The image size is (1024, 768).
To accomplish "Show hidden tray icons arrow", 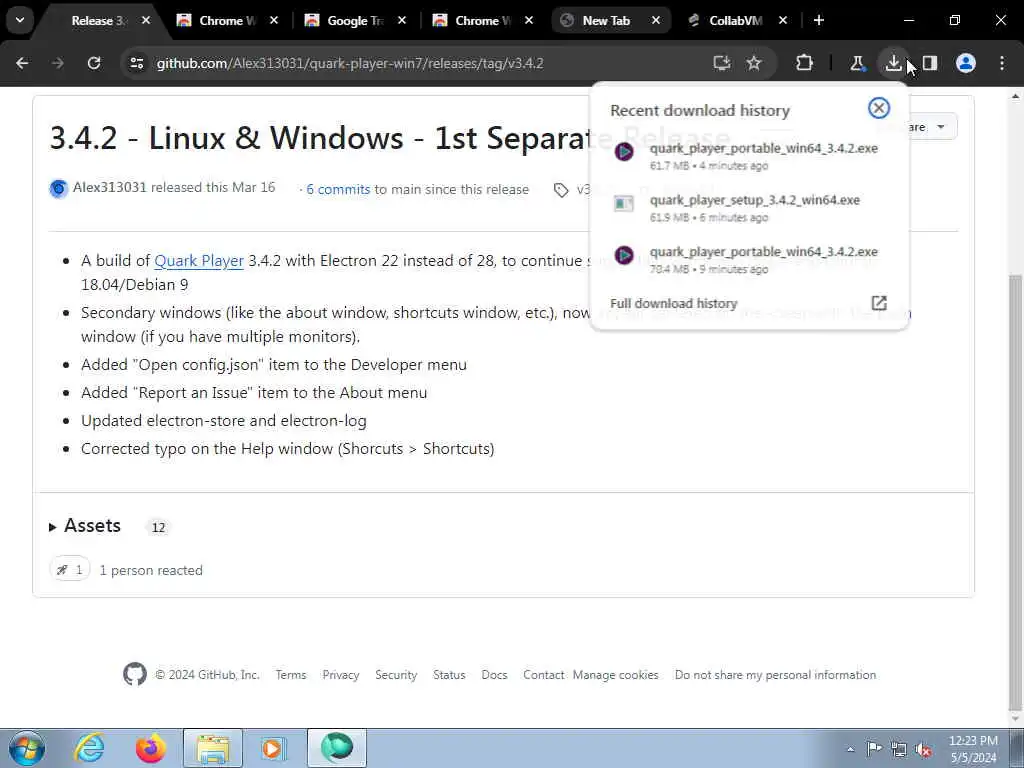I will tap(850, 749).
